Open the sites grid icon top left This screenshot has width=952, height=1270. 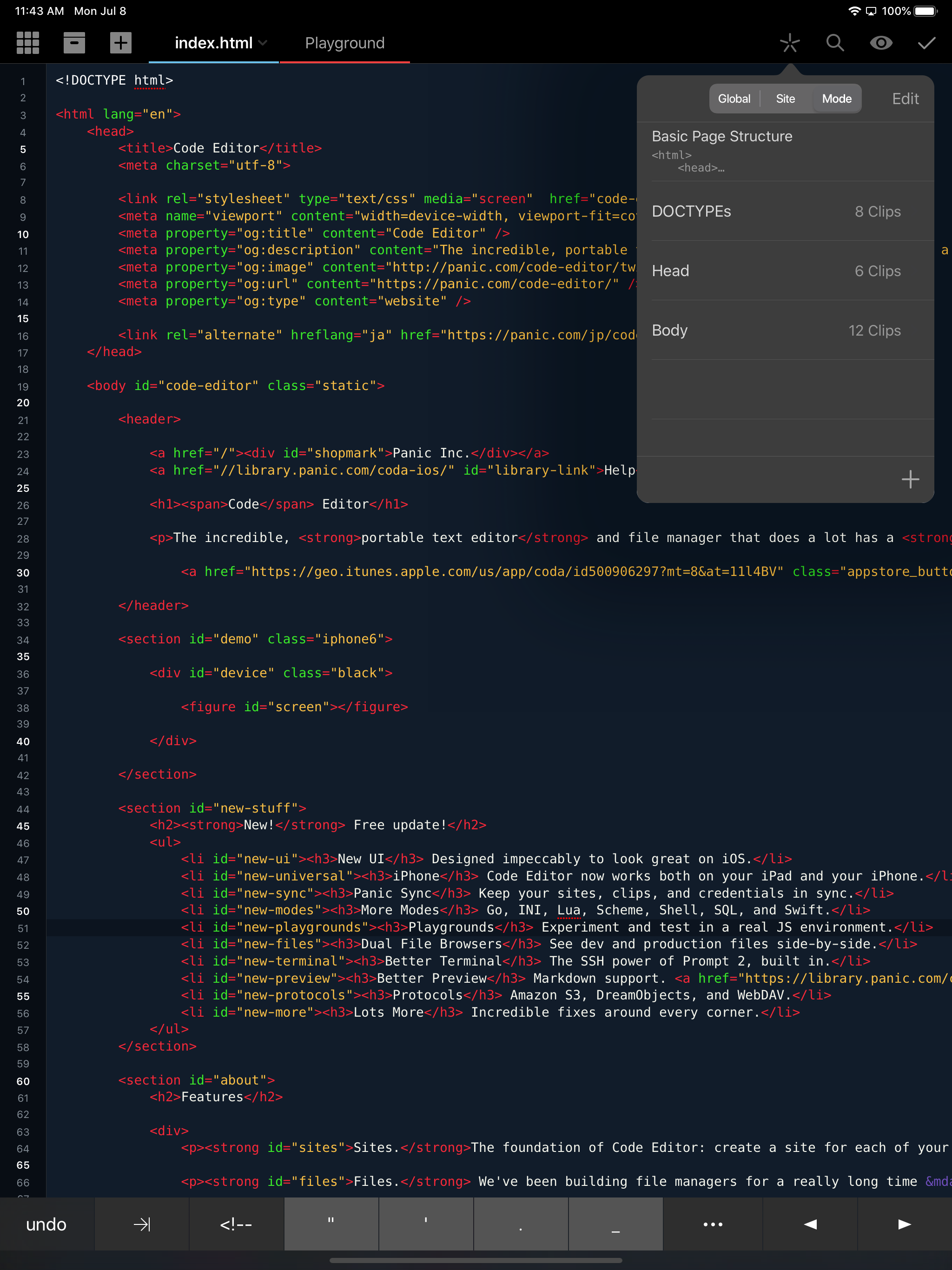(x=27, y=42)
